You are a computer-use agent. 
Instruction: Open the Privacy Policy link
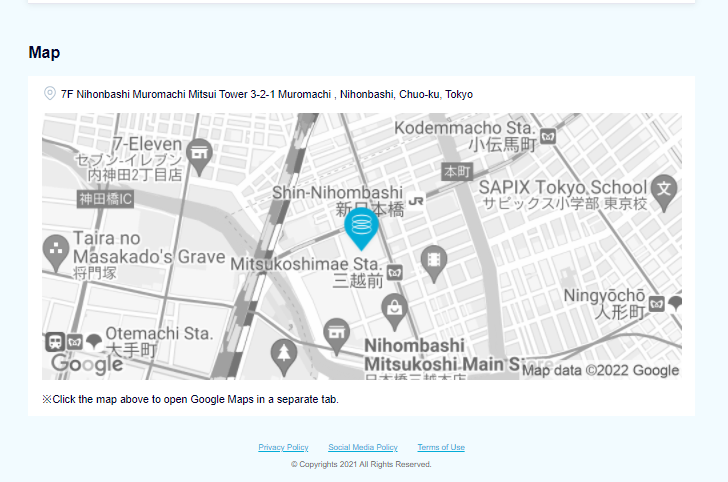(x=283, y=447)
